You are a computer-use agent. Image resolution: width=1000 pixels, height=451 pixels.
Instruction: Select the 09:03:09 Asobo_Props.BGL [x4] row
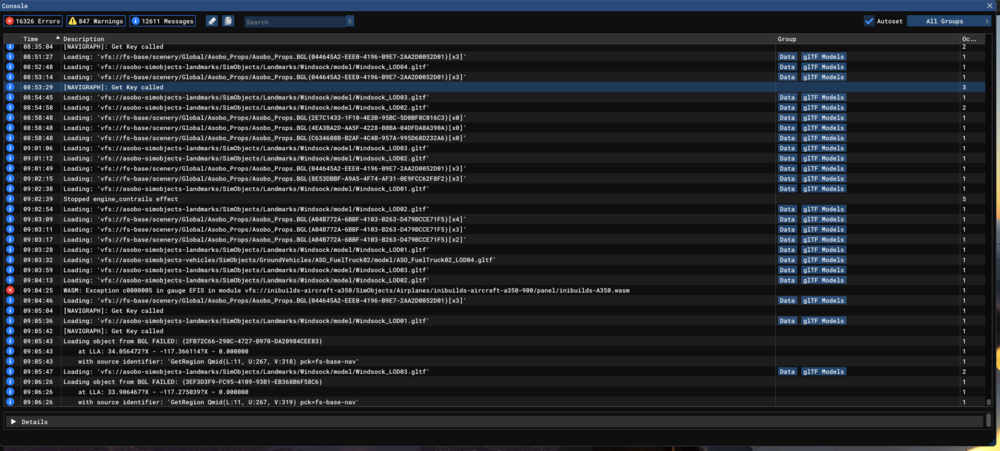494,219
